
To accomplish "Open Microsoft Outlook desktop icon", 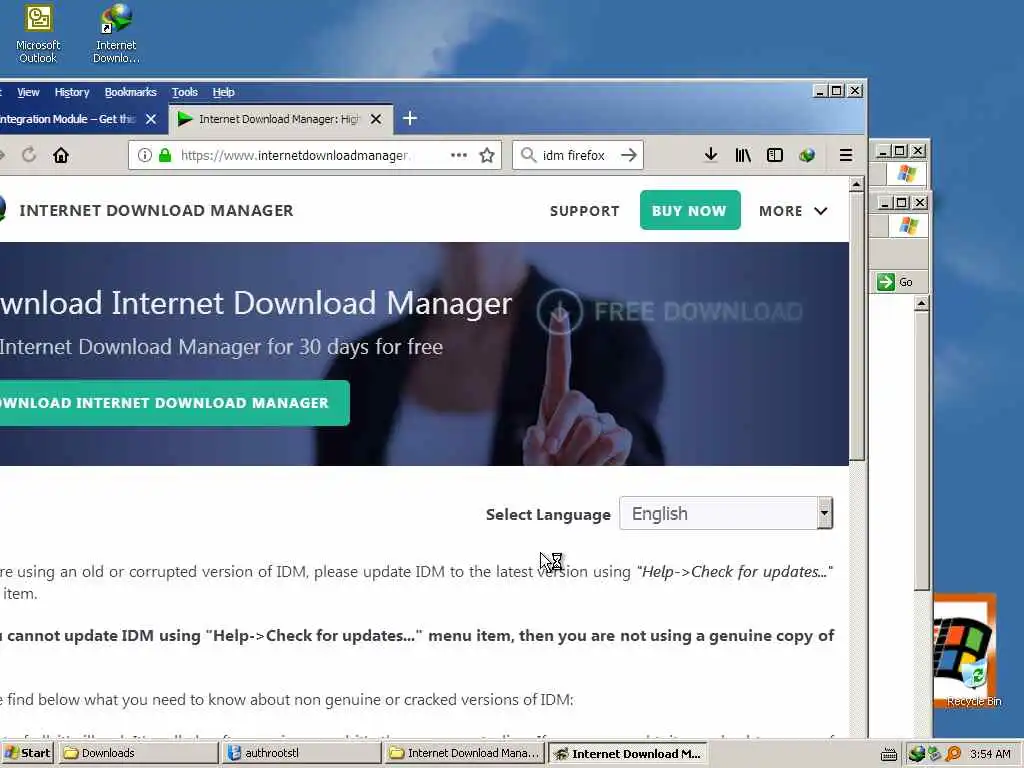I will click(38, 34).
